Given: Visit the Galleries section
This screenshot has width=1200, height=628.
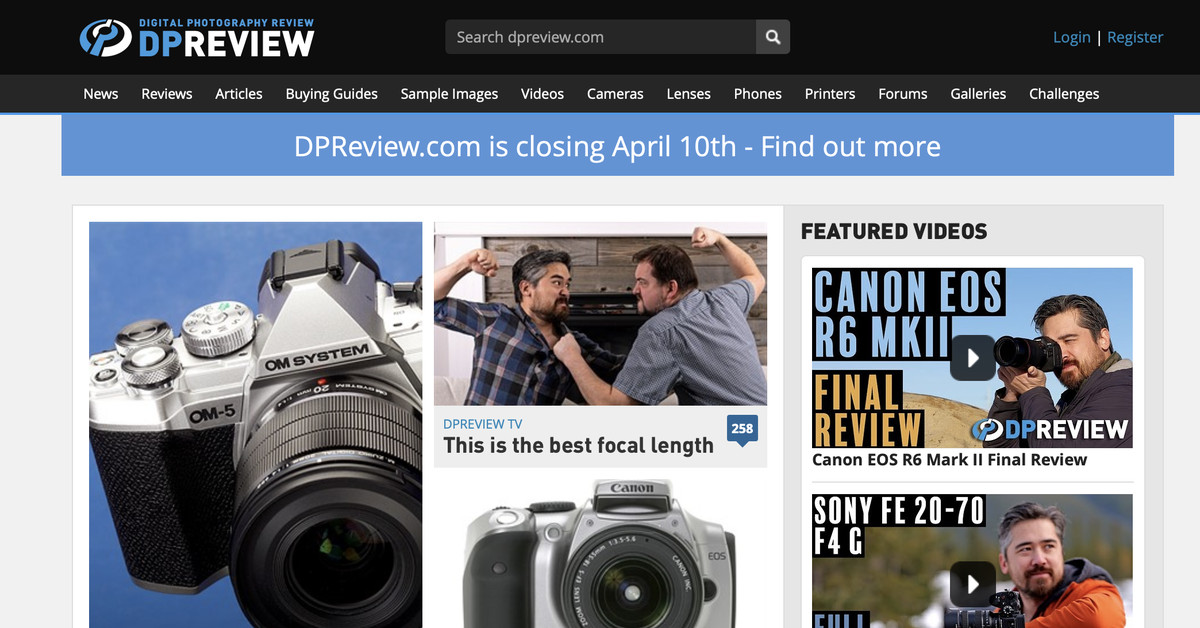Looking at the screenshot, I should (978, 94).
